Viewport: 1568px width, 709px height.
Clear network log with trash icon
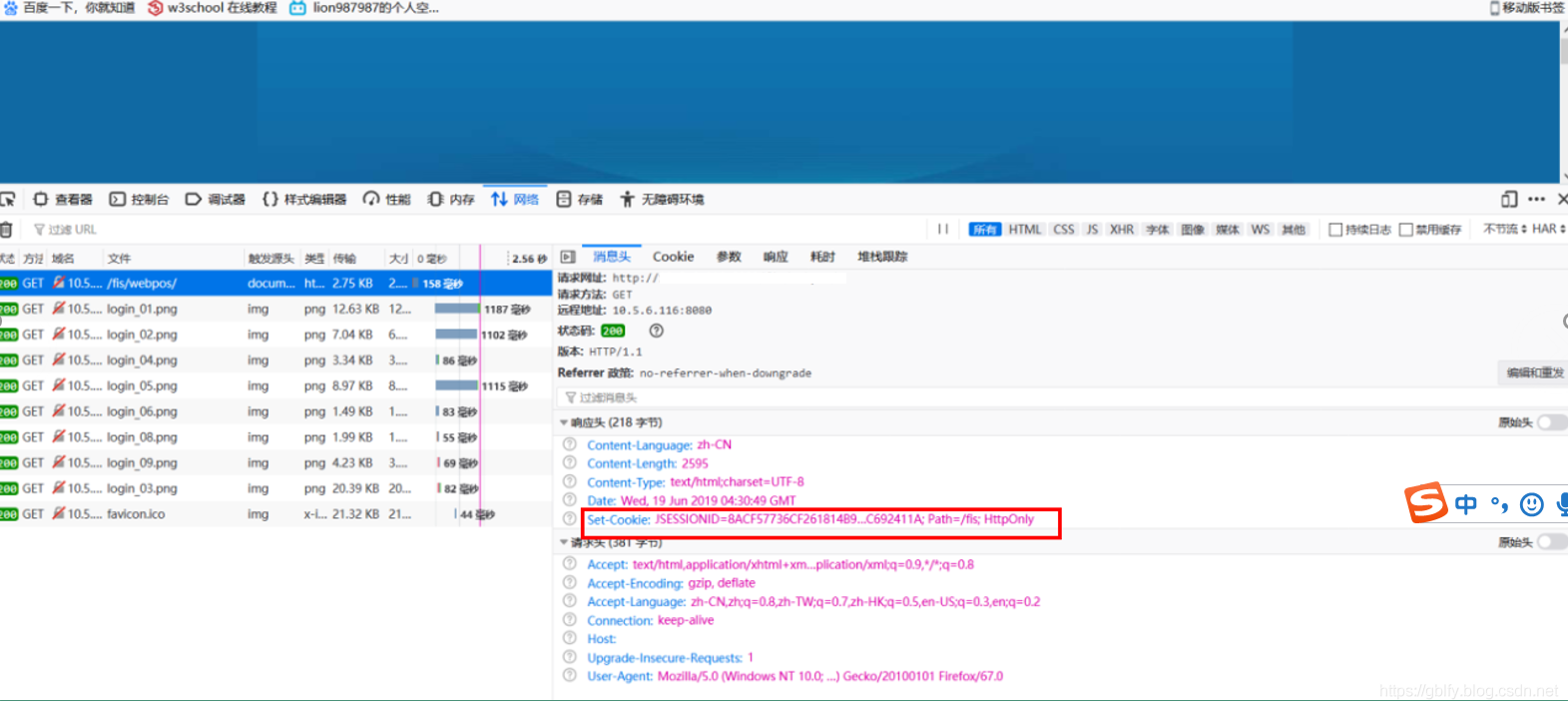coord(6,230)
